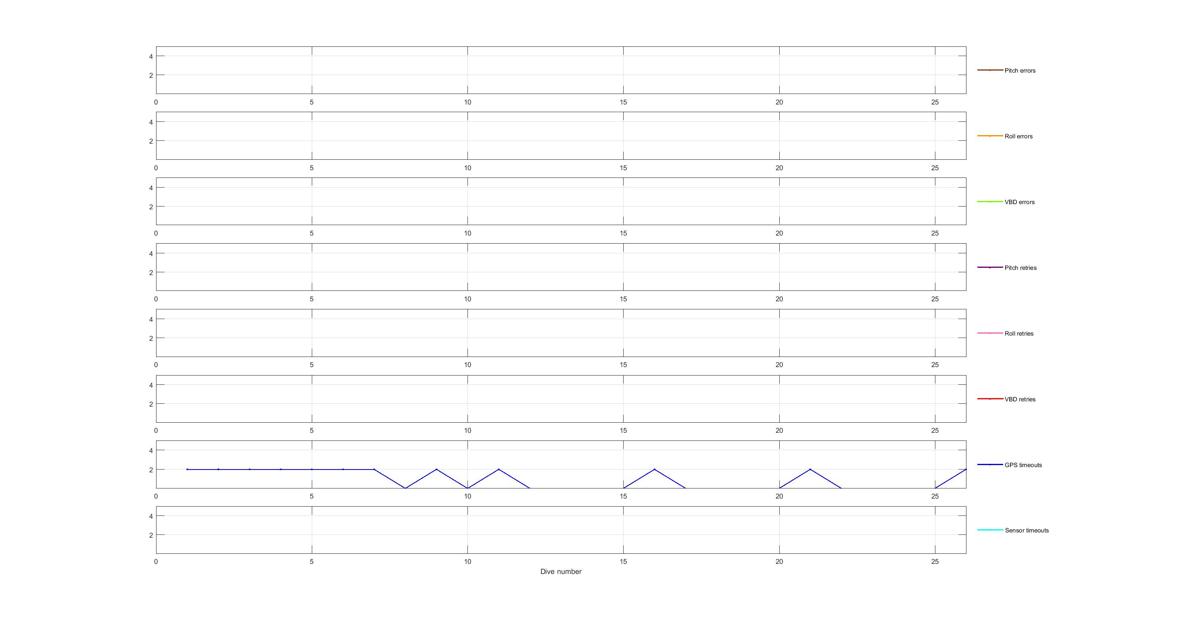
Task: Click the GPS timeouts legend label
Action: click(x=1023, y=465)
